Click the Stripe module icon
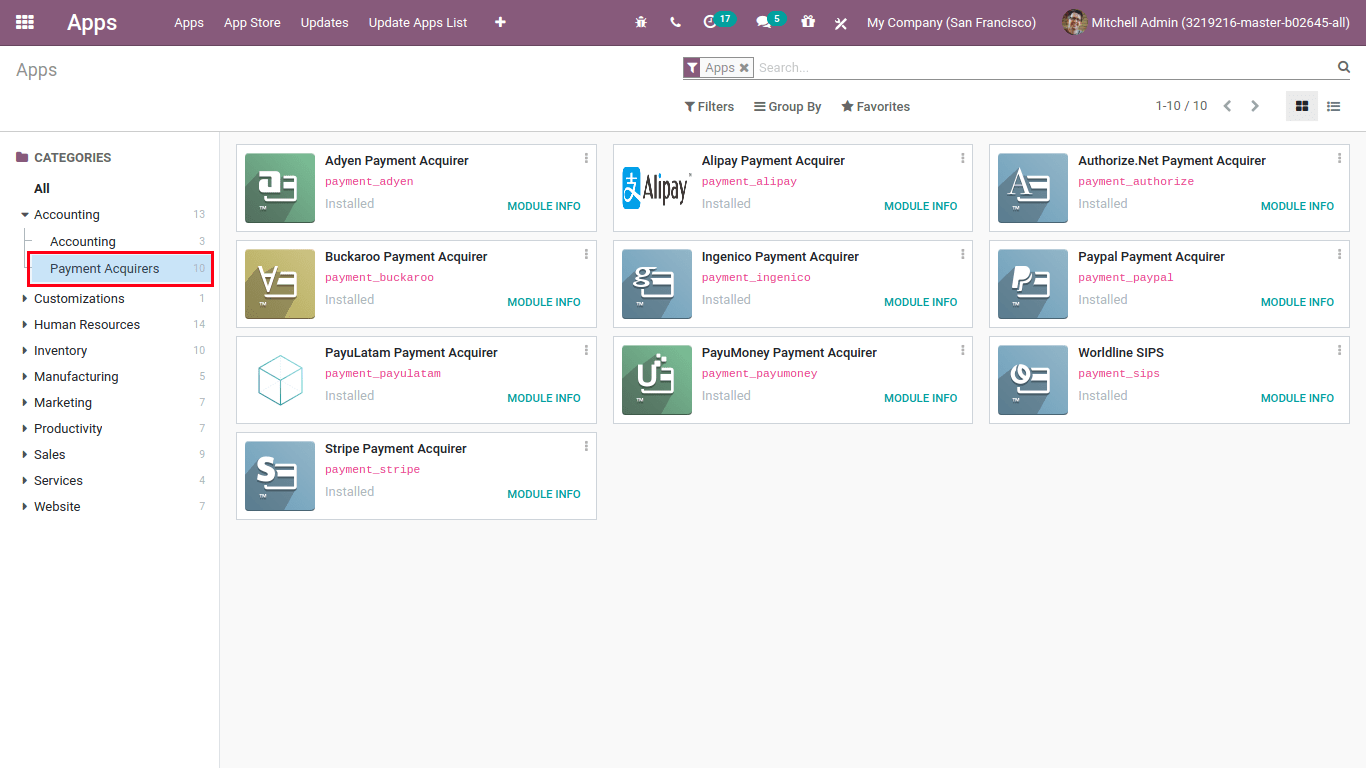 [x=280, y=476]
